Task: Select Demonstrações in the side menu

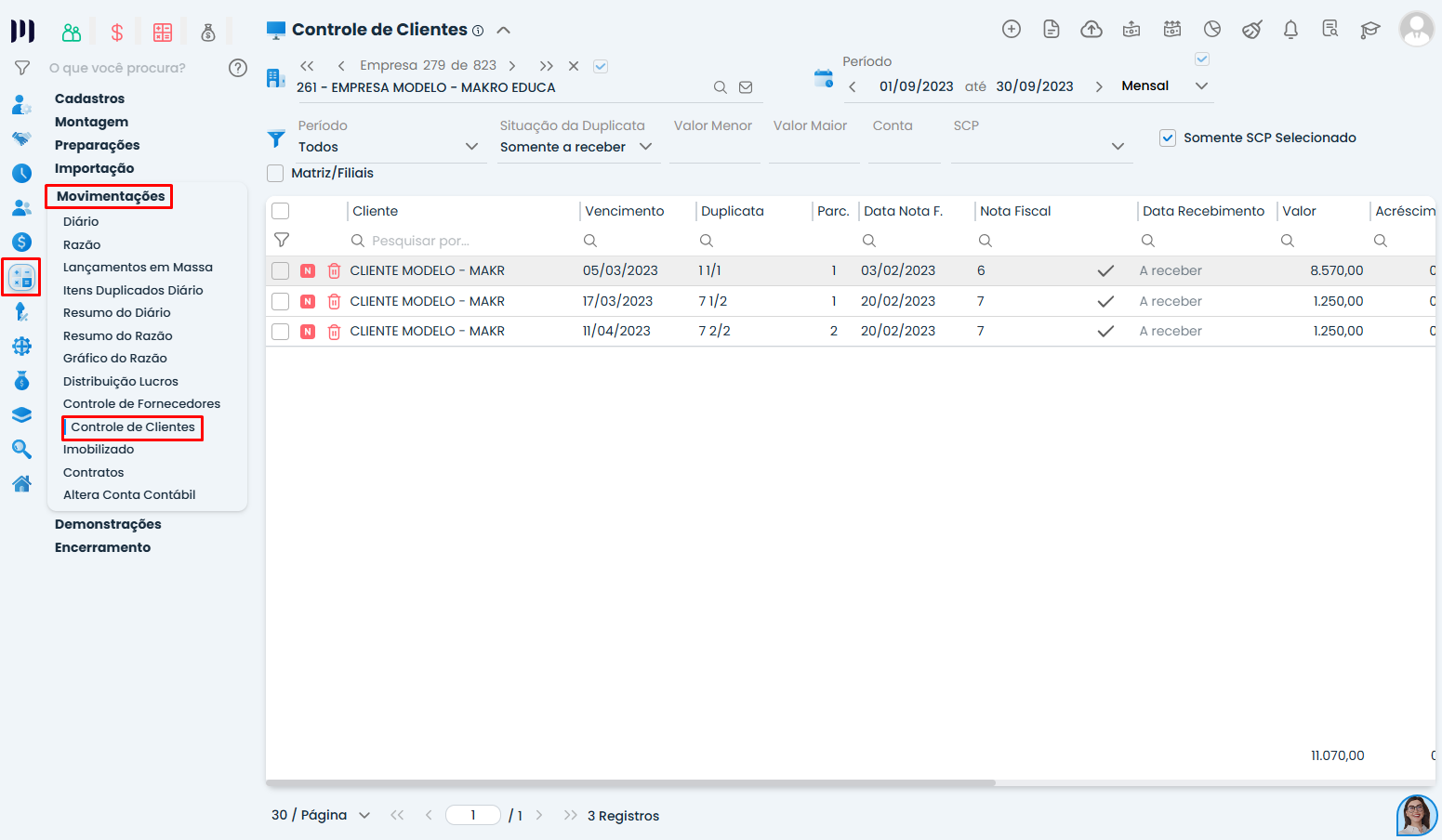Action: pos(108,524)
